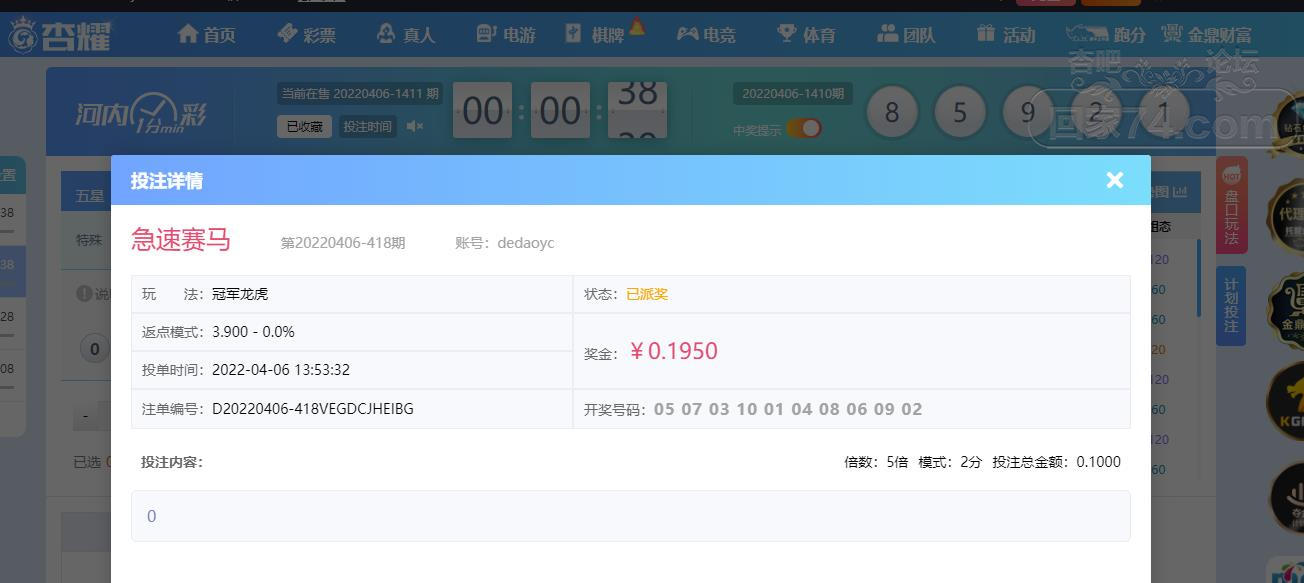The width and height of the screenshot is (1304, 583).
Task: Close the 投注详情 dialog
Action: (x=1115, y=180)
